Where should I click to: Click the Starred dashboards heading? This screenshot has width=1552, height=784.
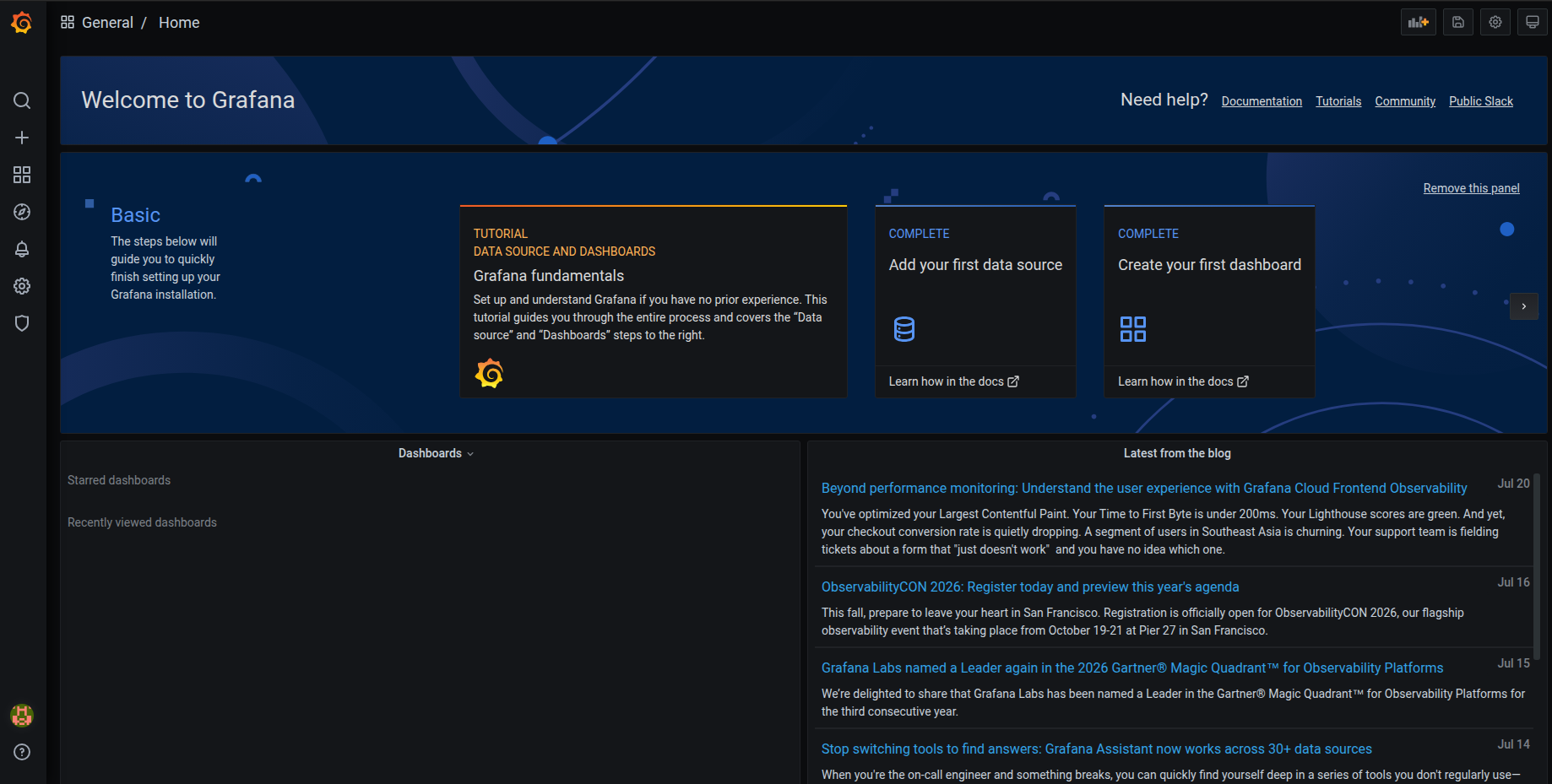click(119, 480)
